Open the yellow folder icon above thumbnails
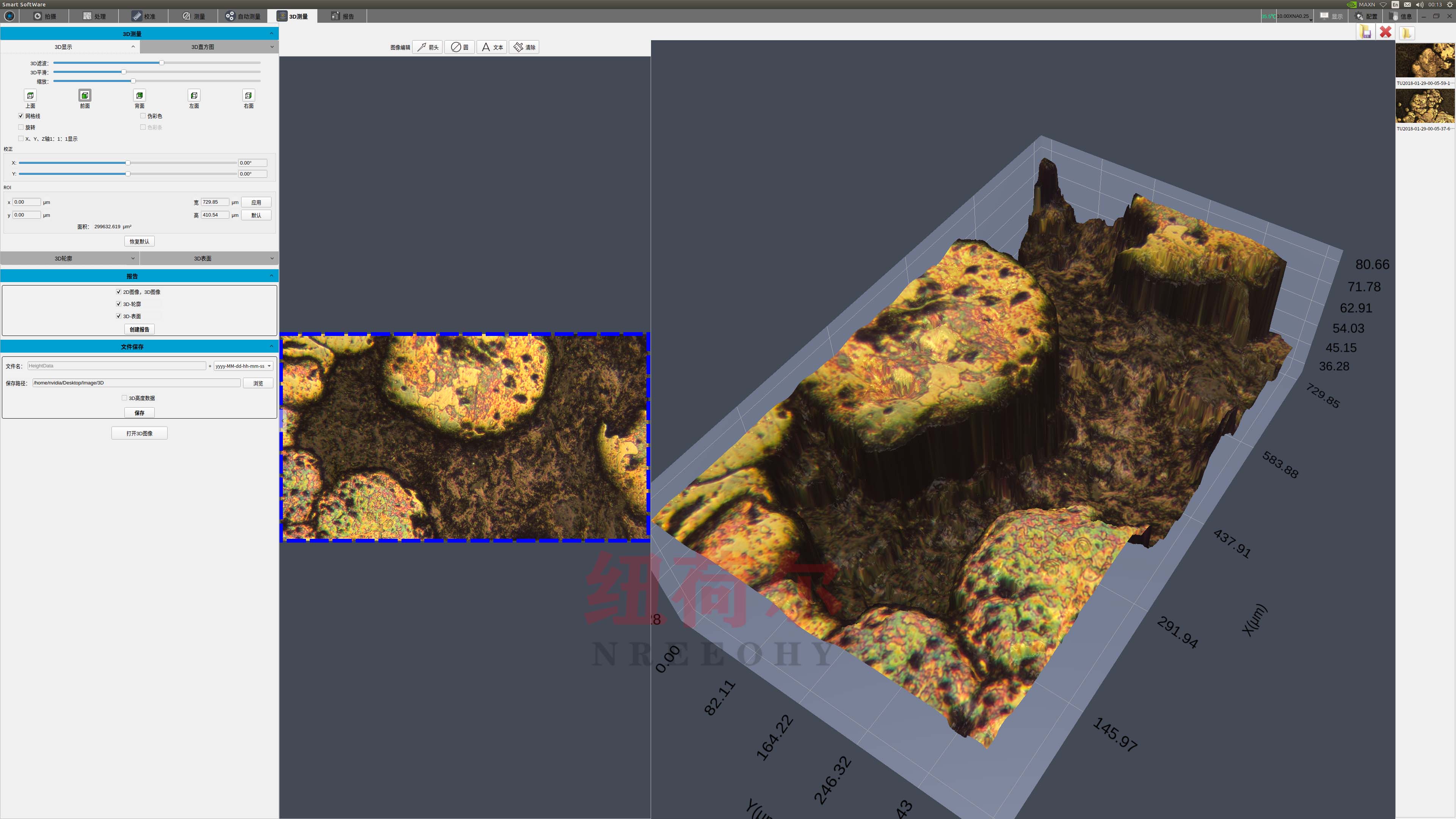 click(1406, 33)
